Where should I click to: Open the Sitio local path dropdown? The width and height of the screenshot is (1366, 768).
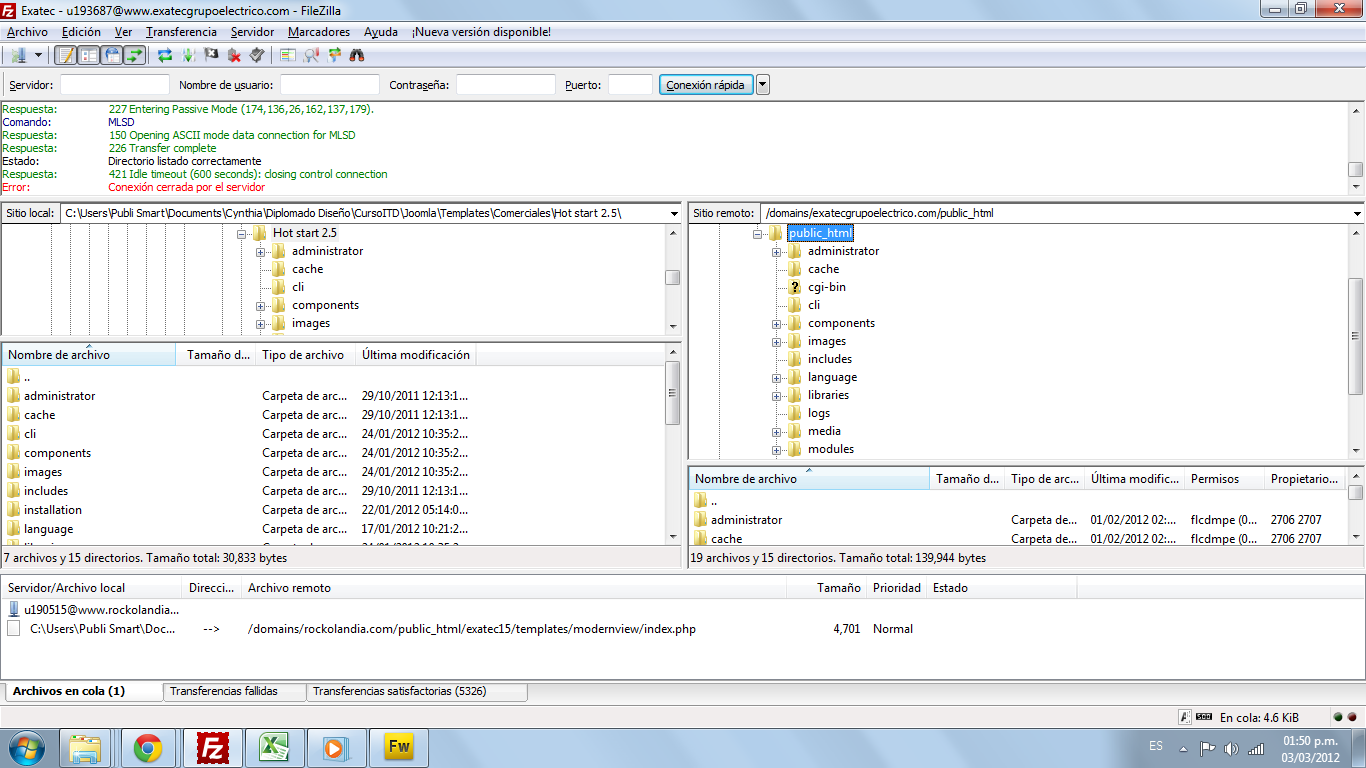(672, 213)
